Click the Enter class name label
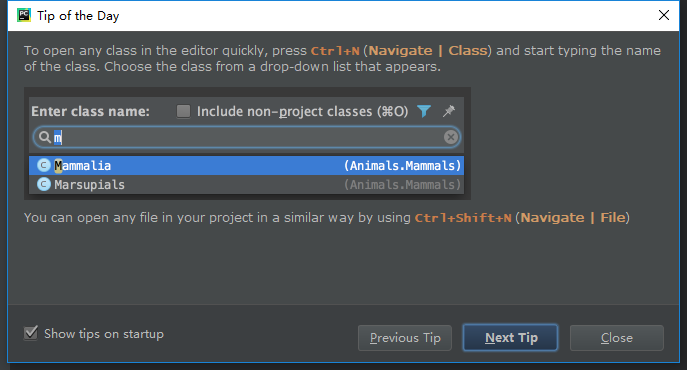 click(90, 111)
